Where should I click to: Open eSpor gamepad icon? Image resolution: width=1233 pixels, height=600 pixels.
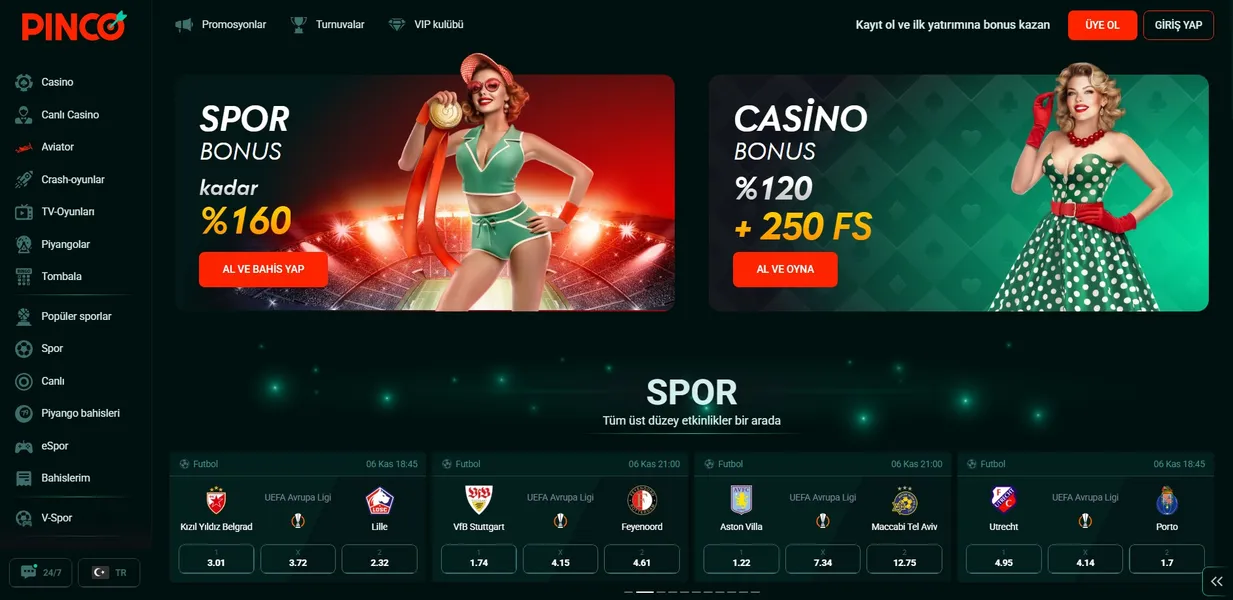pos(24,446)
